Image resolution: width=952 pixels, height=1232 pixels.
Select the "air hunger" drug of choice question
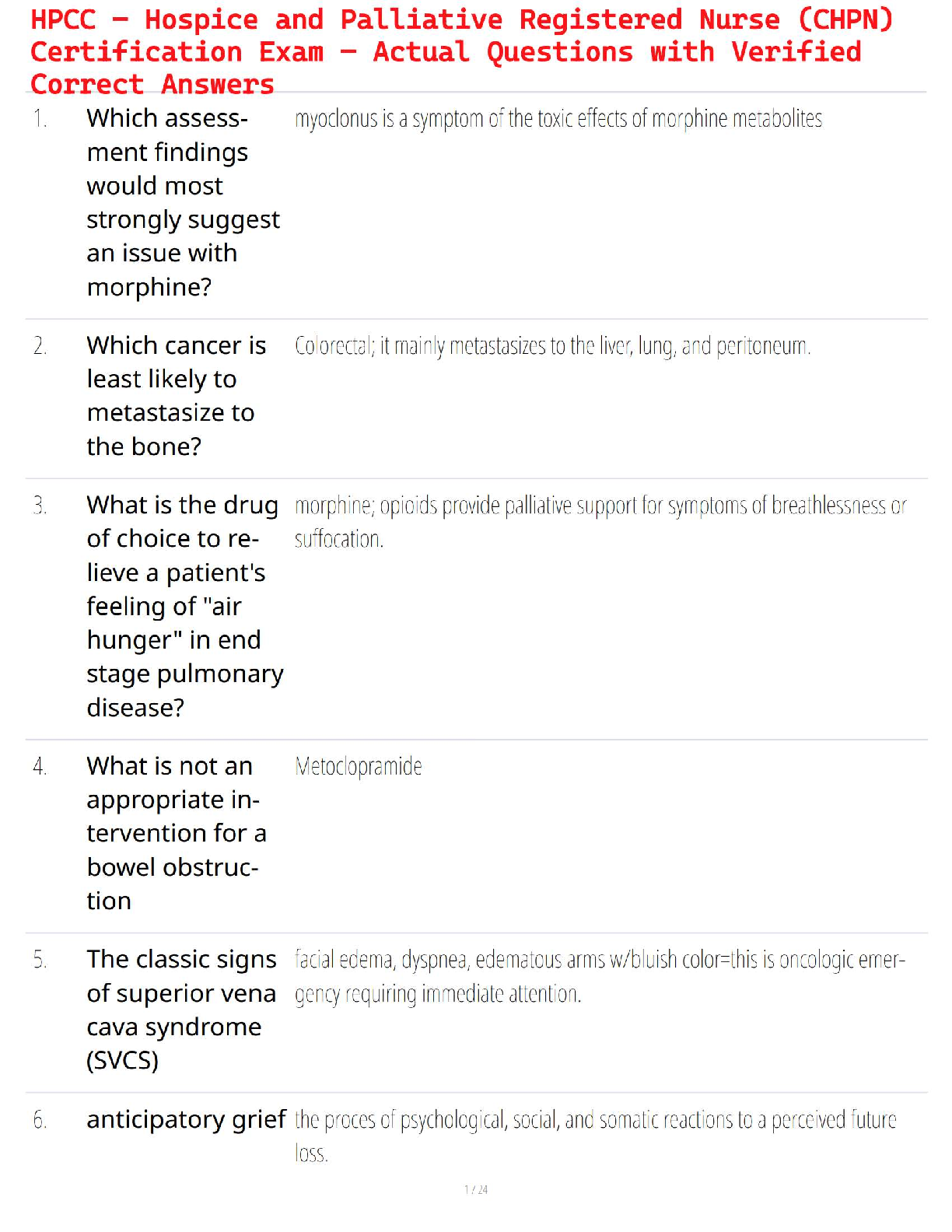click(x=184, y=606)
